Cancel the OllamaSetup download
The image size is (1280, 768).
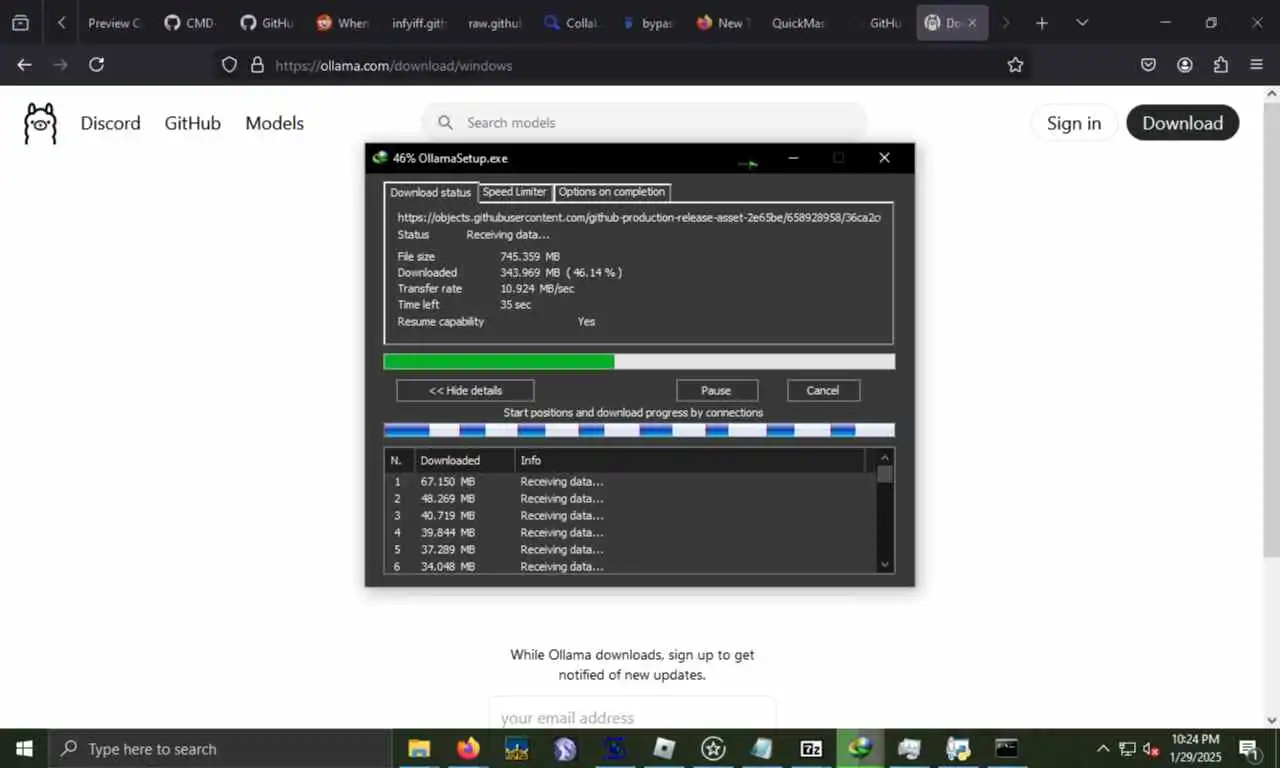coord(823,390)
